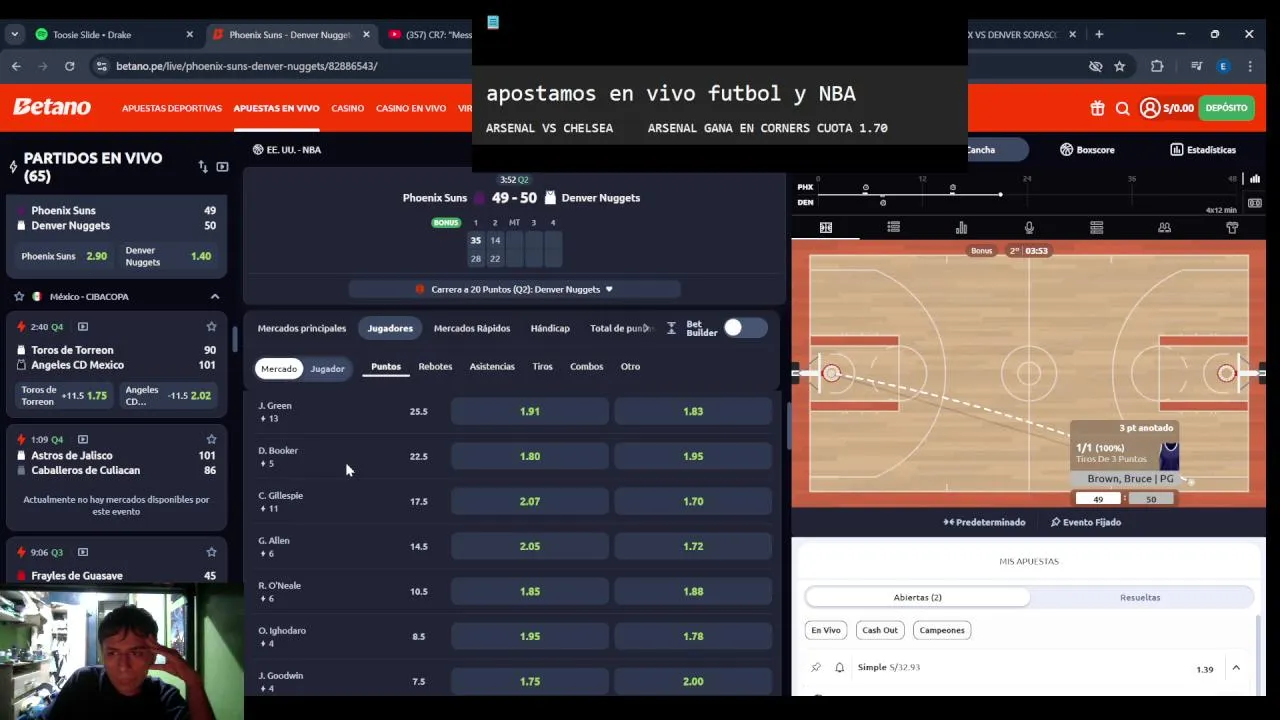Reload the browser page
The width and height of the screenshot is (1280, 720).
tap(69, 66)
